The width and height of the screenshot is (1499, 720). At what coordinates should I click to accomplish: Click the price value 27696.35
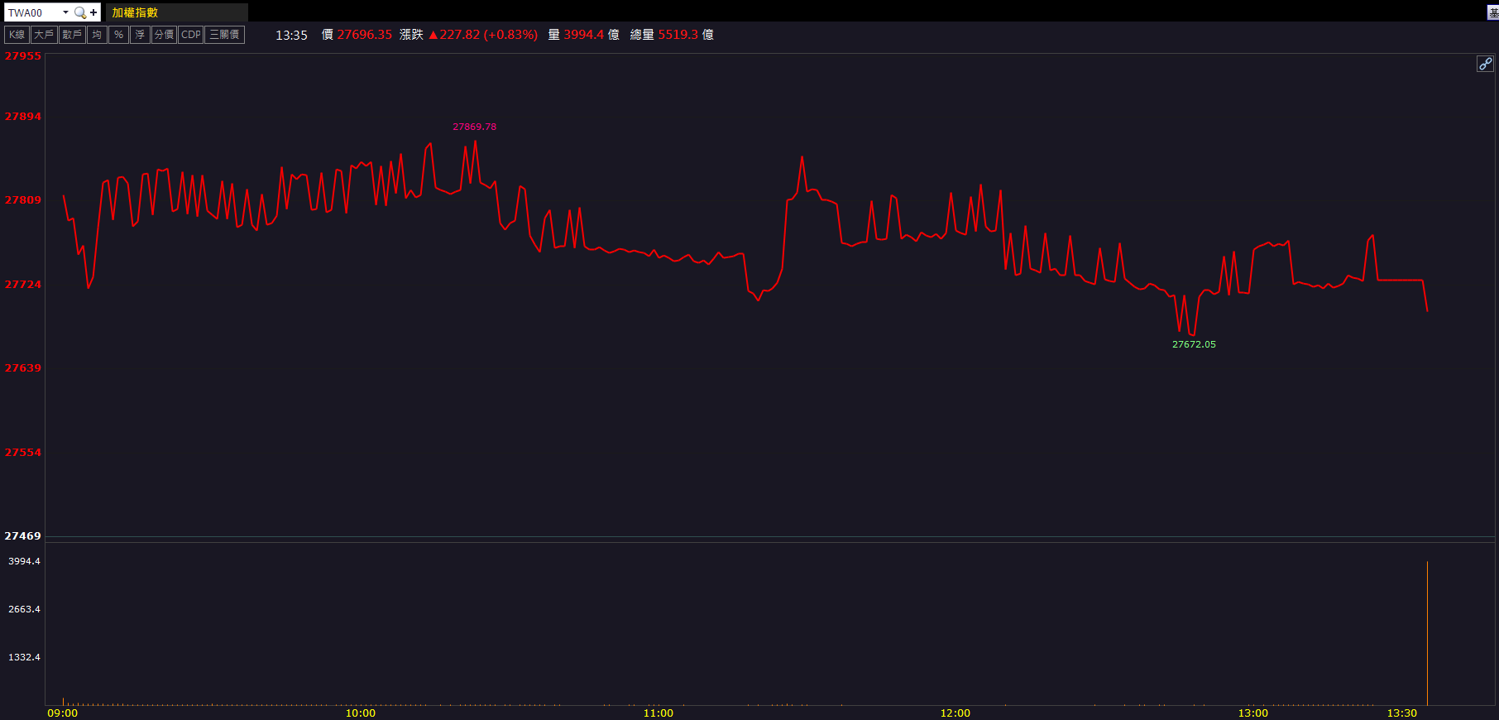364,35
